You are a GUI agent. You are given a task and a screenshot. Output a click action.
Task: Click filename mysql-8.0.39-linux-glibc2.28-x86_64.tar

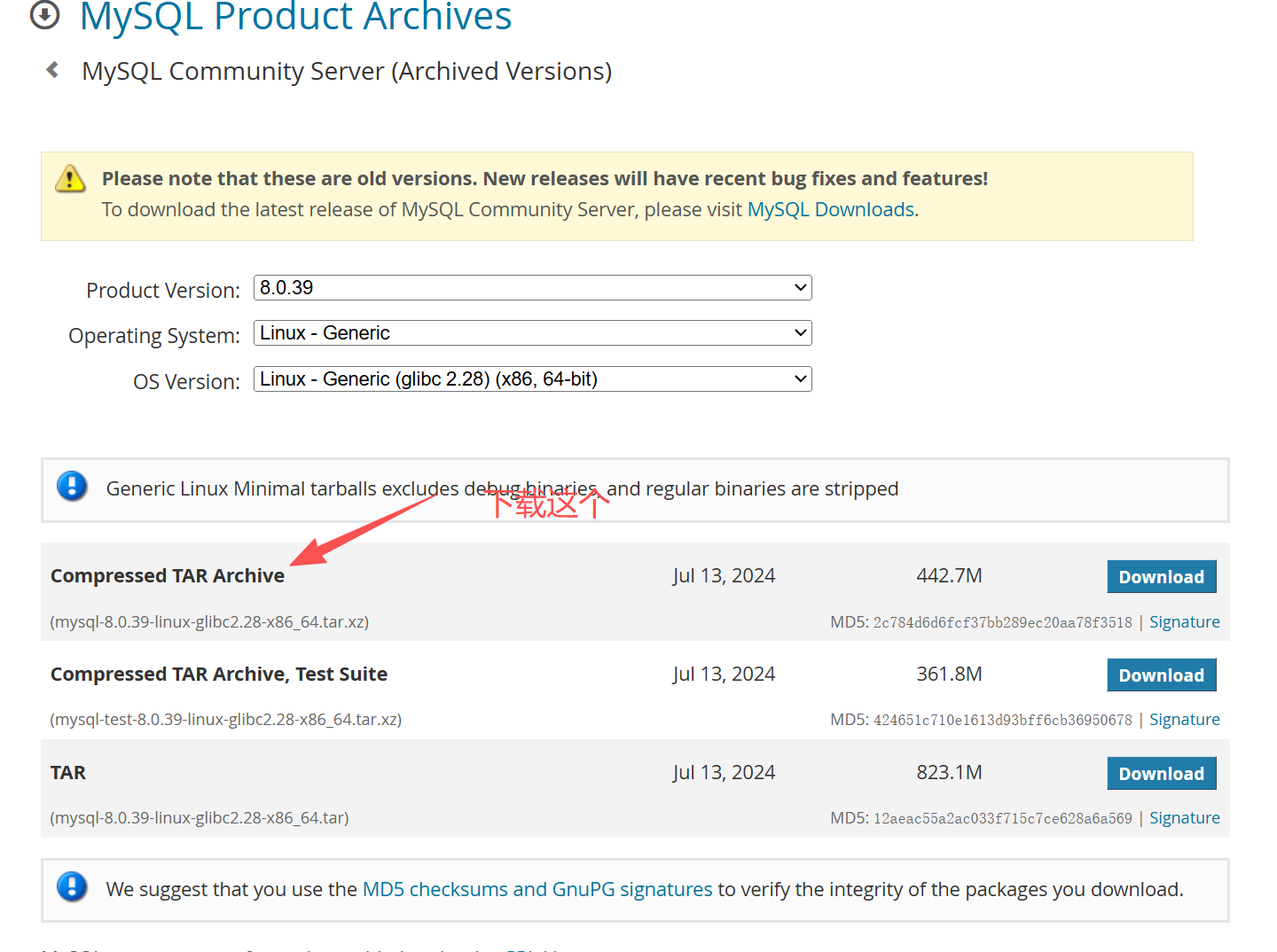(200, 818)
